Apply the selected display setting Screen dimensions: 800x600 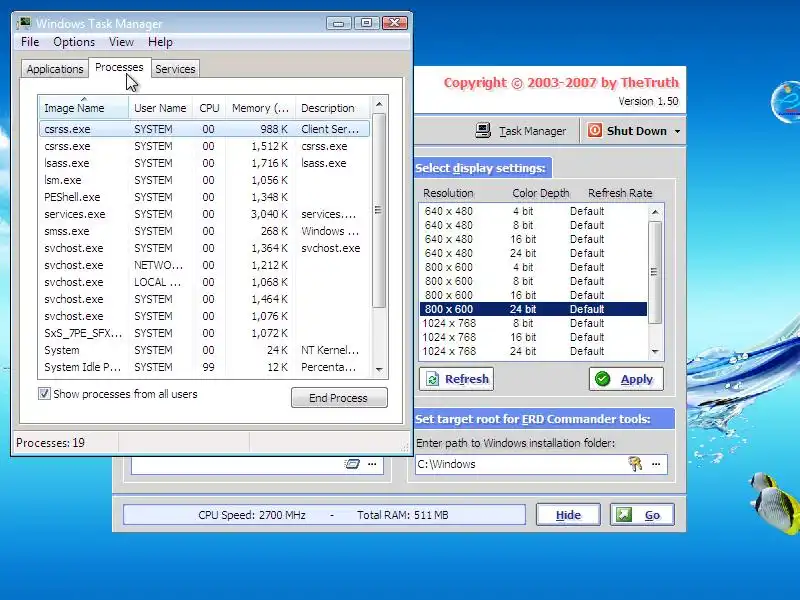click(626, 379)
